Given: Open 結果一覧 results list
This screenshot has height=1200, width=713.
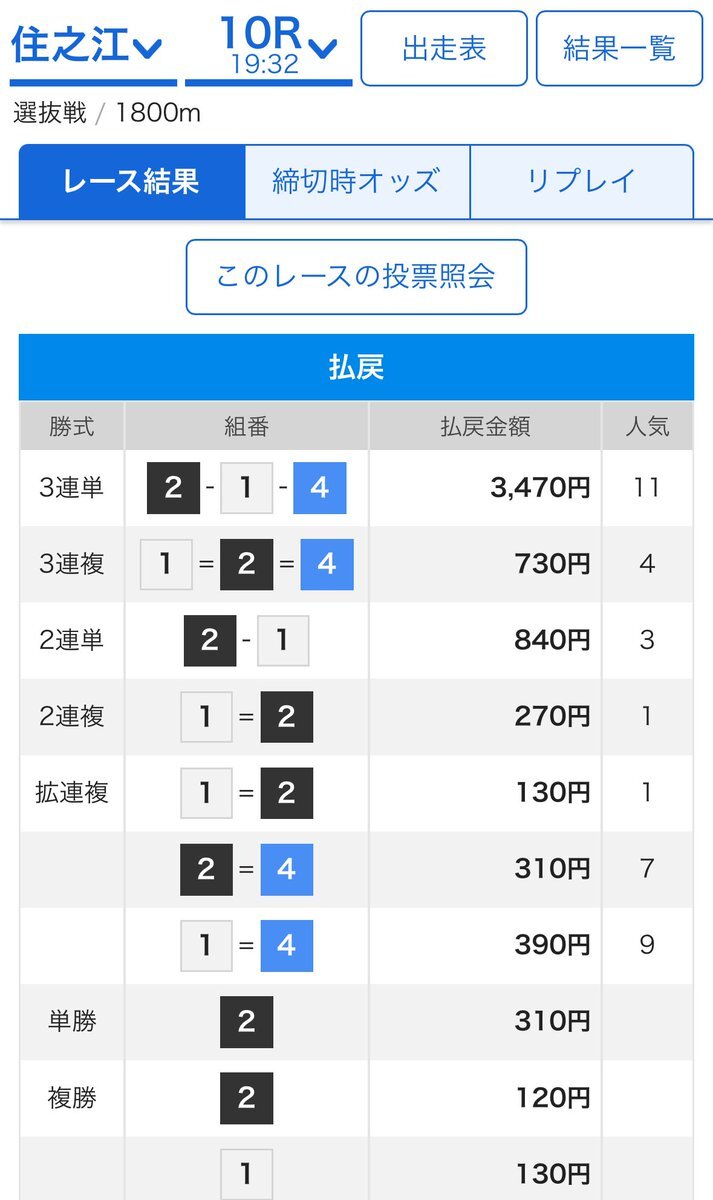Looking at the screenshot, I should tap(619, 48).
